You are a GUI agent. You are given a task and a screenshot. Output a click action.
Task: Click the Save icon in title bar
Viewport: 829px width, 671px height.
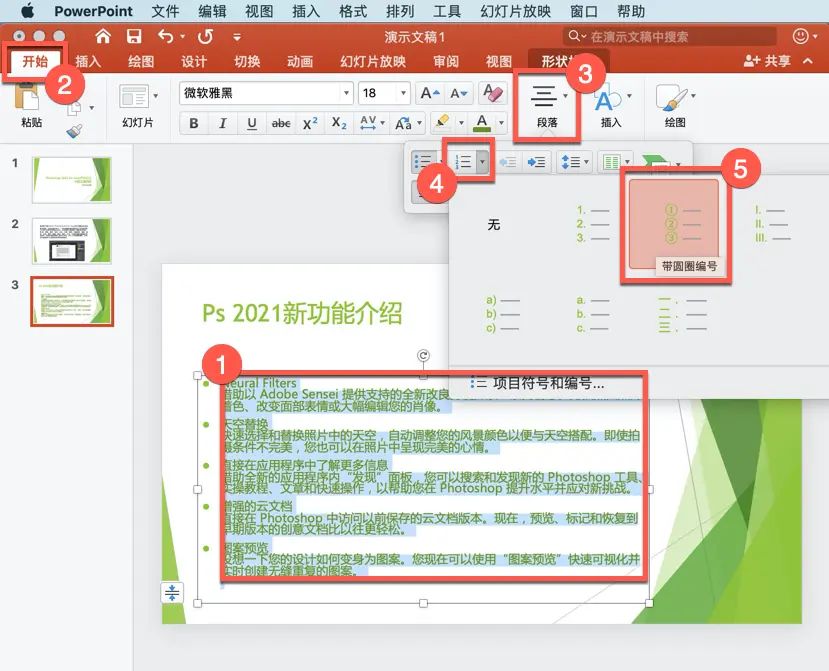134,36
